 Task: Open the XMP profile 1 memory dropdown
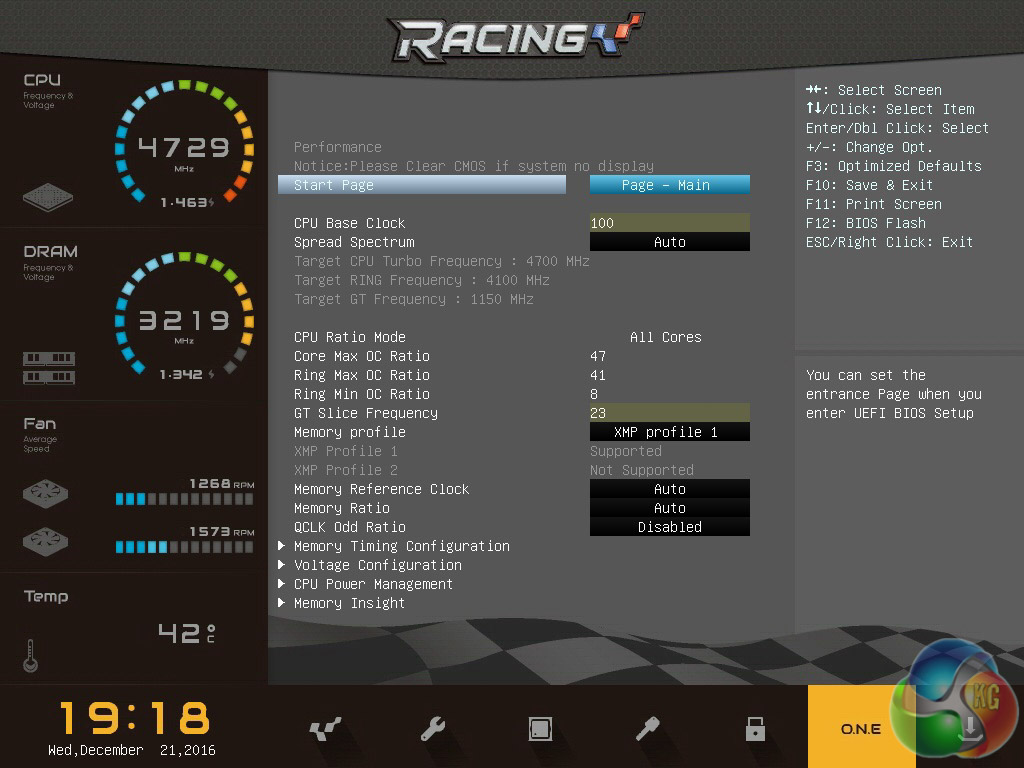point(669,432)
